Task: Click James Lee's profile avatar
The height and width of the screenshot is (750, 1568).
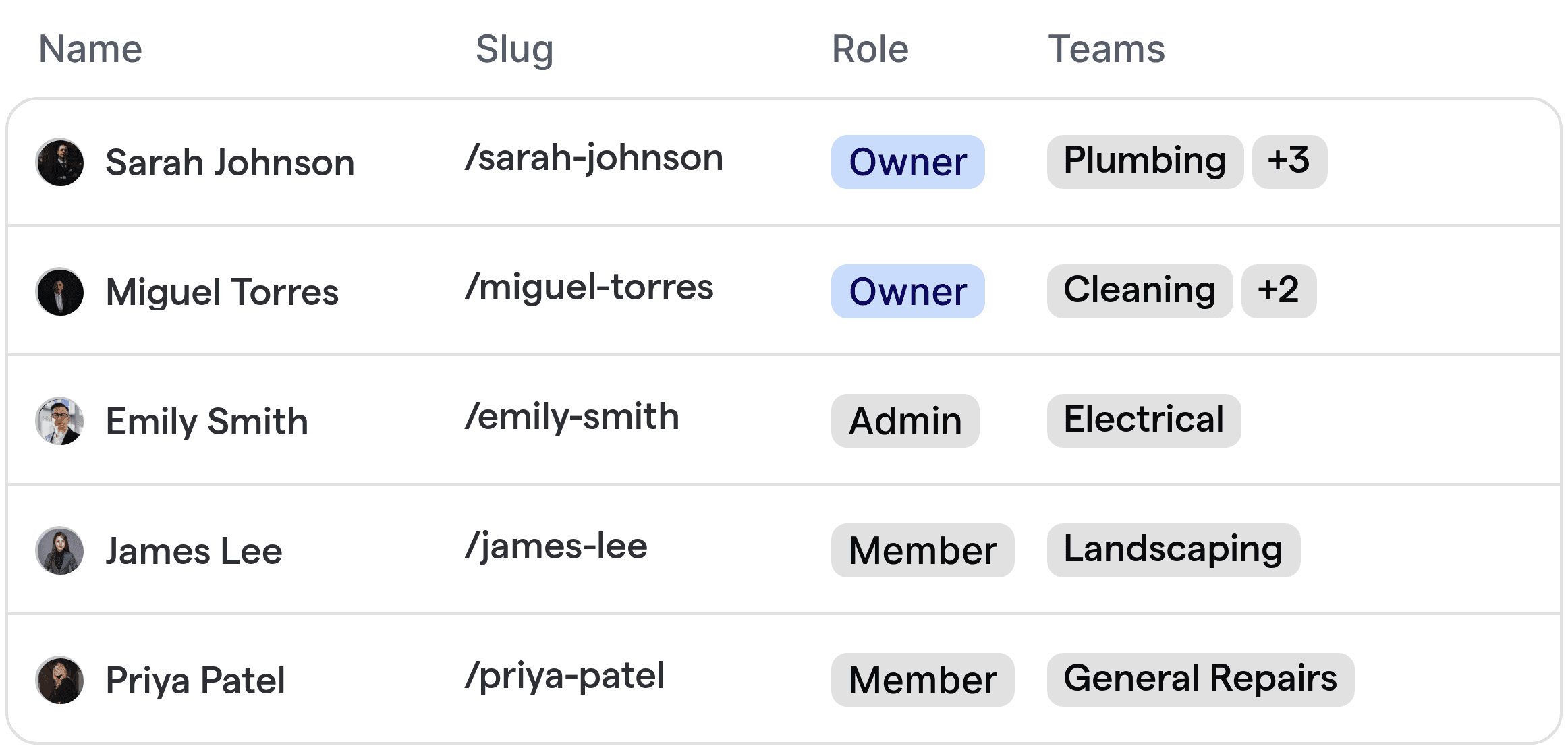Action: click(59, 550)
